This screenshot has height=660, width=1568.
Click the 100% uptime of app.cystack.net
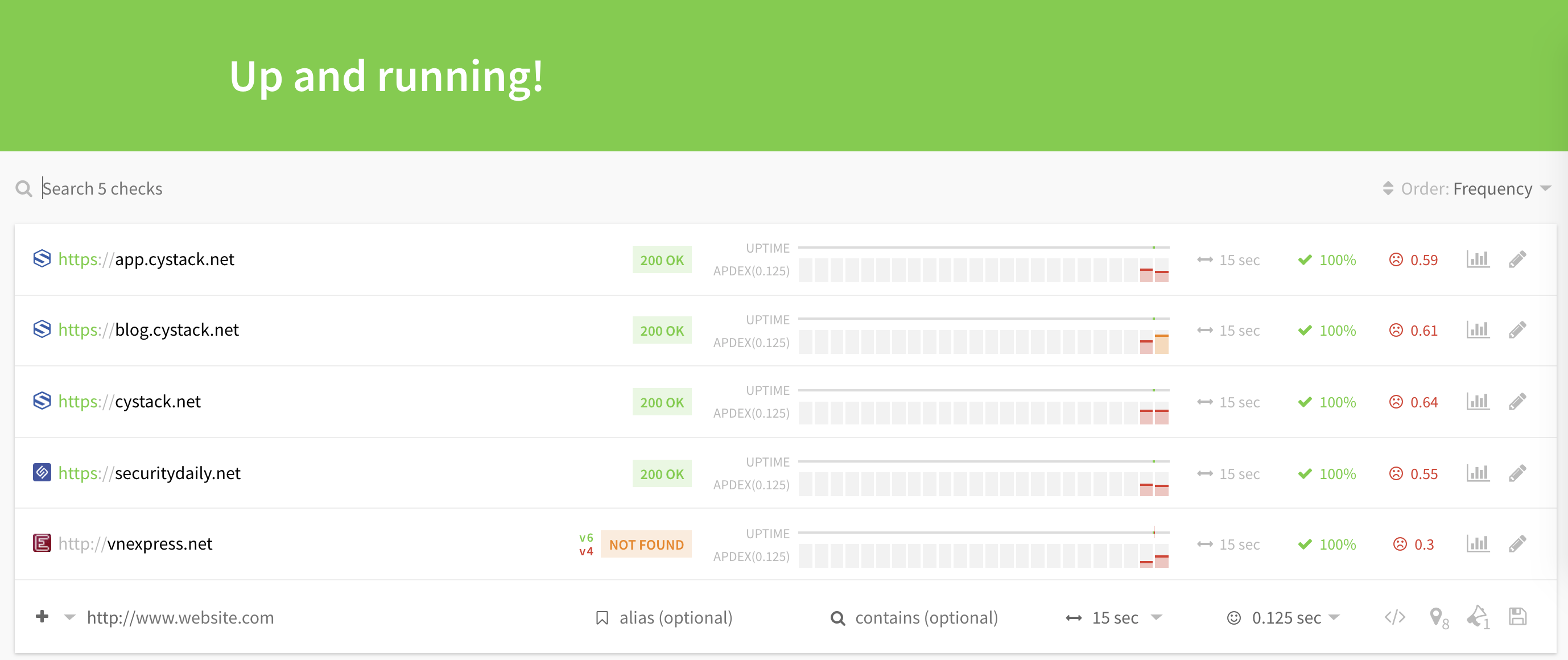pyautogui.click(x=1327, y=260)
